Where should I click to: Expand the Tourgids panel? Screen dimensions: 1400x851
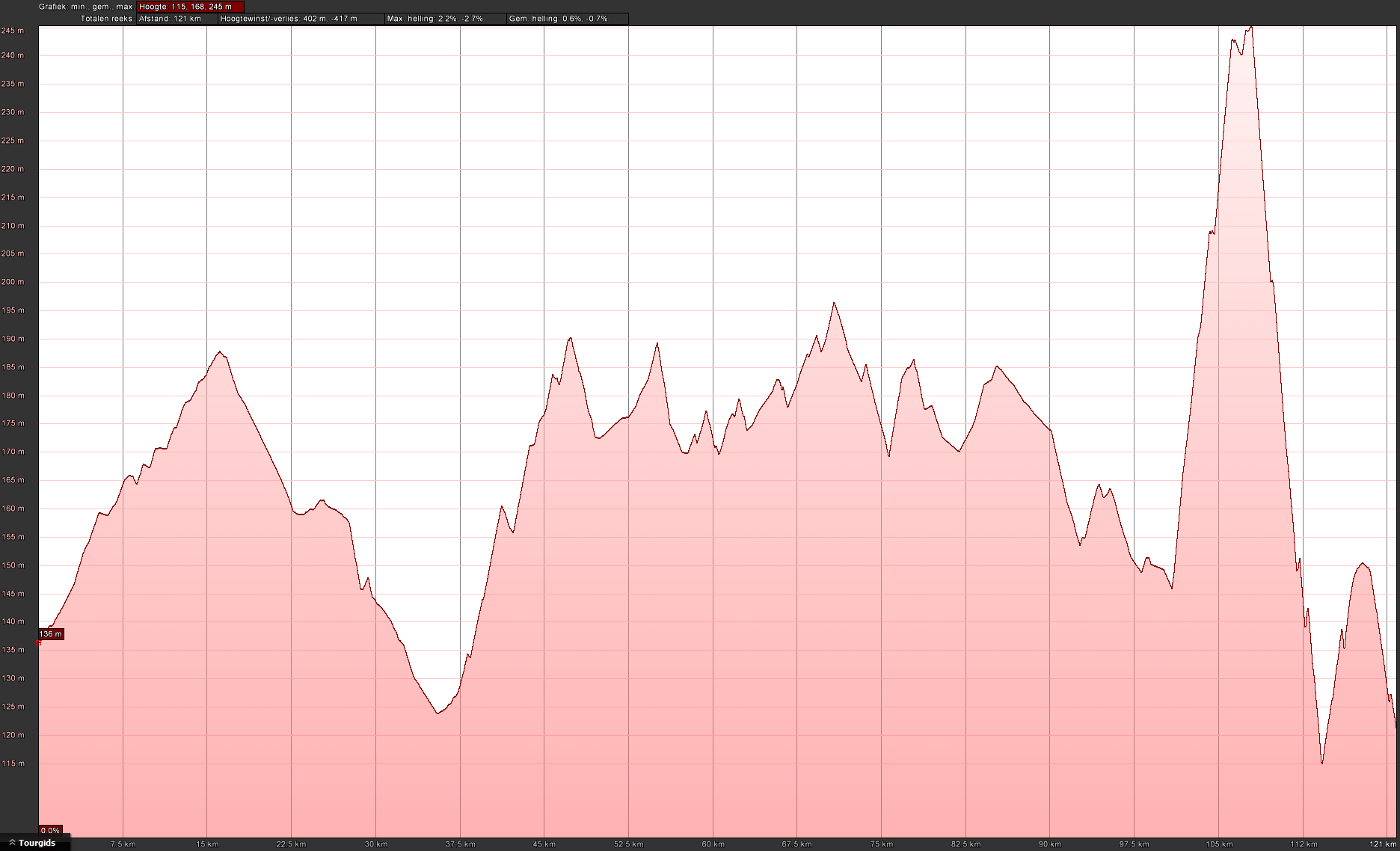[x=33, y=843]
